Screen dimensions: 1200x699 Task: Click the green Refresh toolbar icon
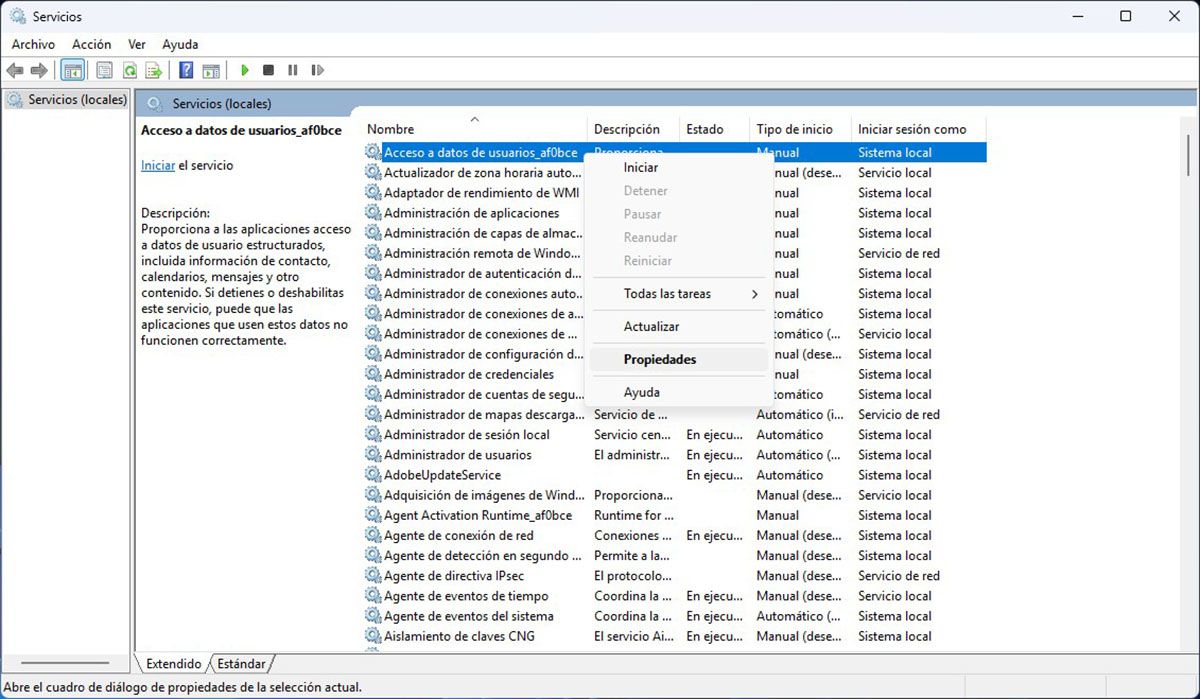point(129,70)
